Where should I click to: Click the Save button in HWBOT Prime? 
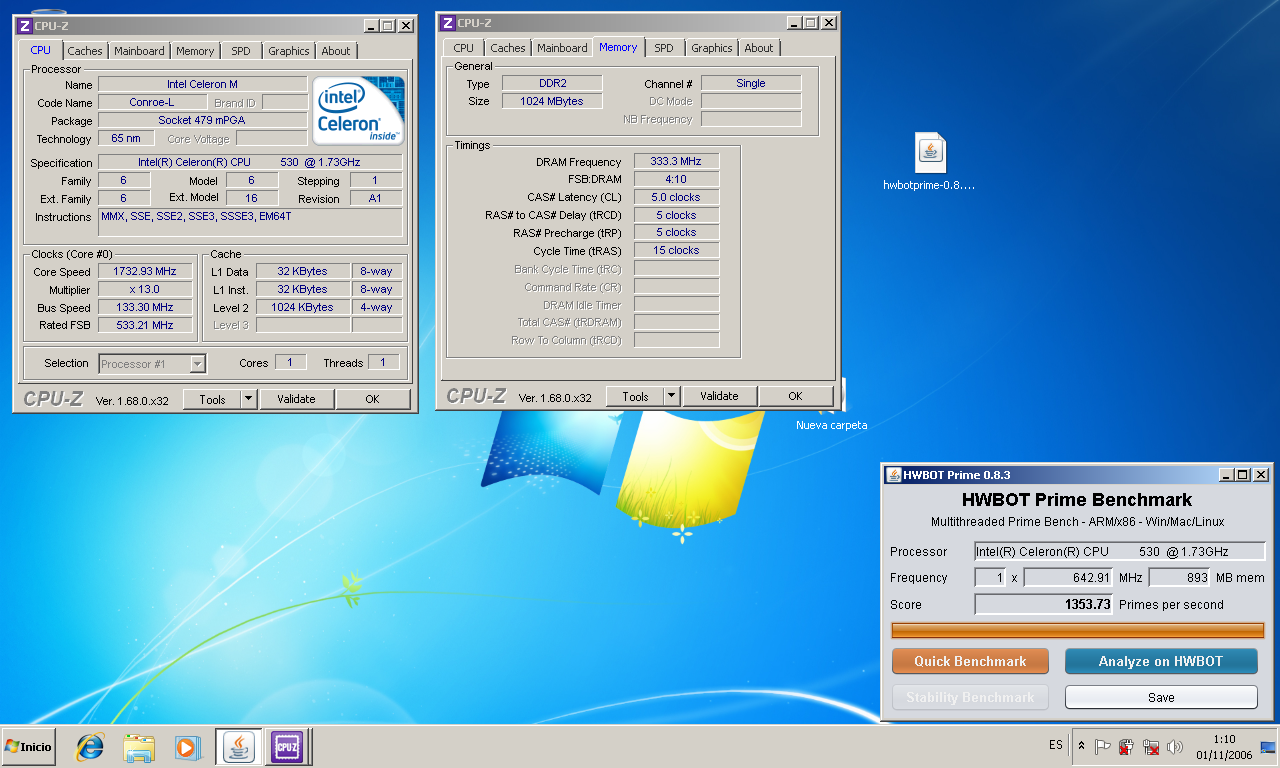(x=1161, y=697)
